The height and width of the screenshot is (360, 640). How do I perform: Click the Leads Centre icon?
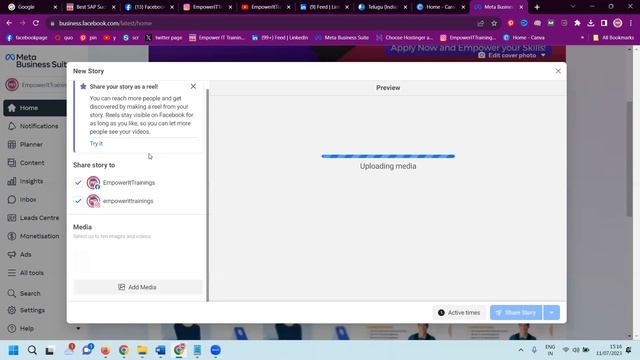[12, 218]
